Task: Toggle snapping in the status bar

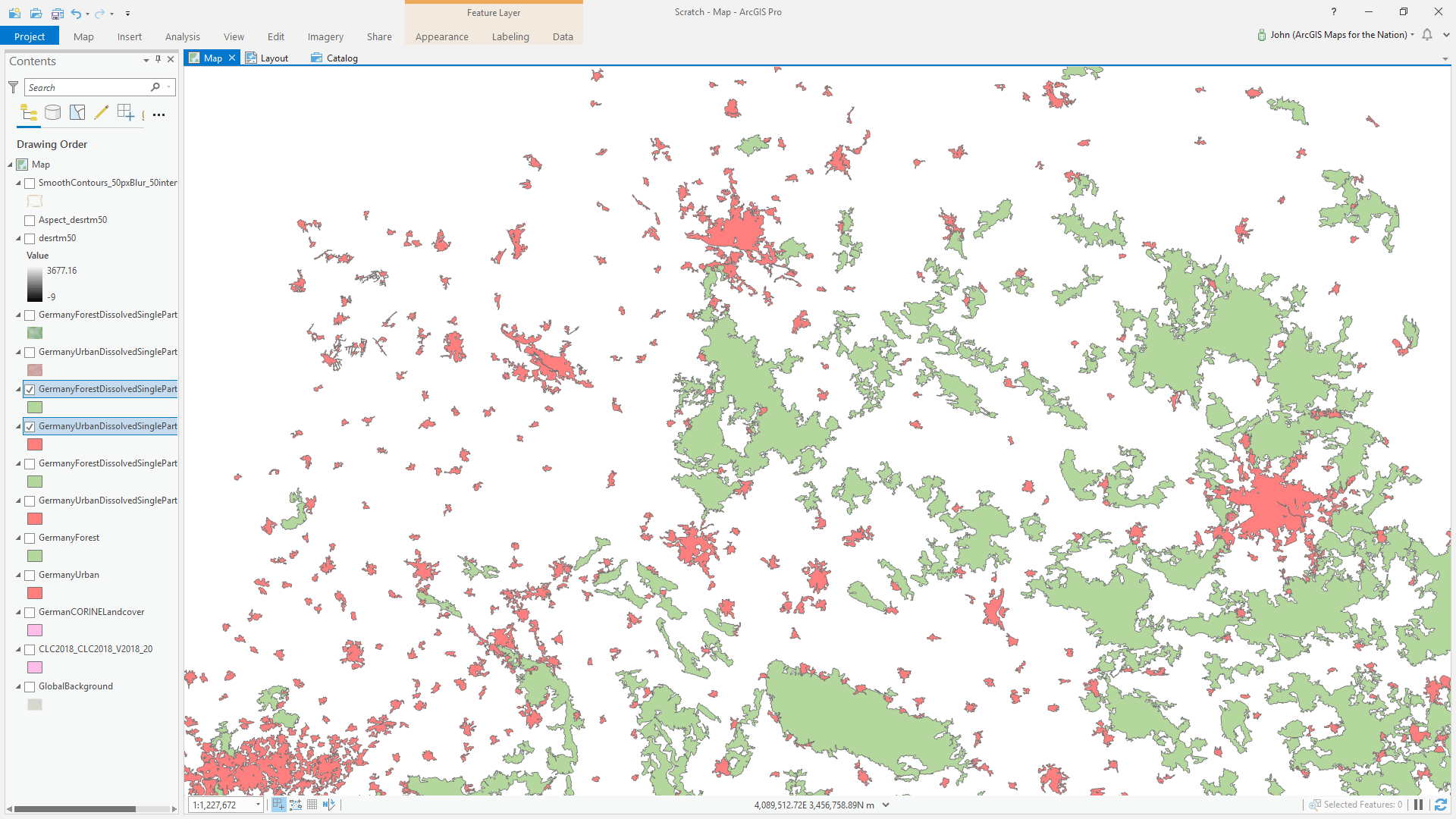Action: click(278, 805)
